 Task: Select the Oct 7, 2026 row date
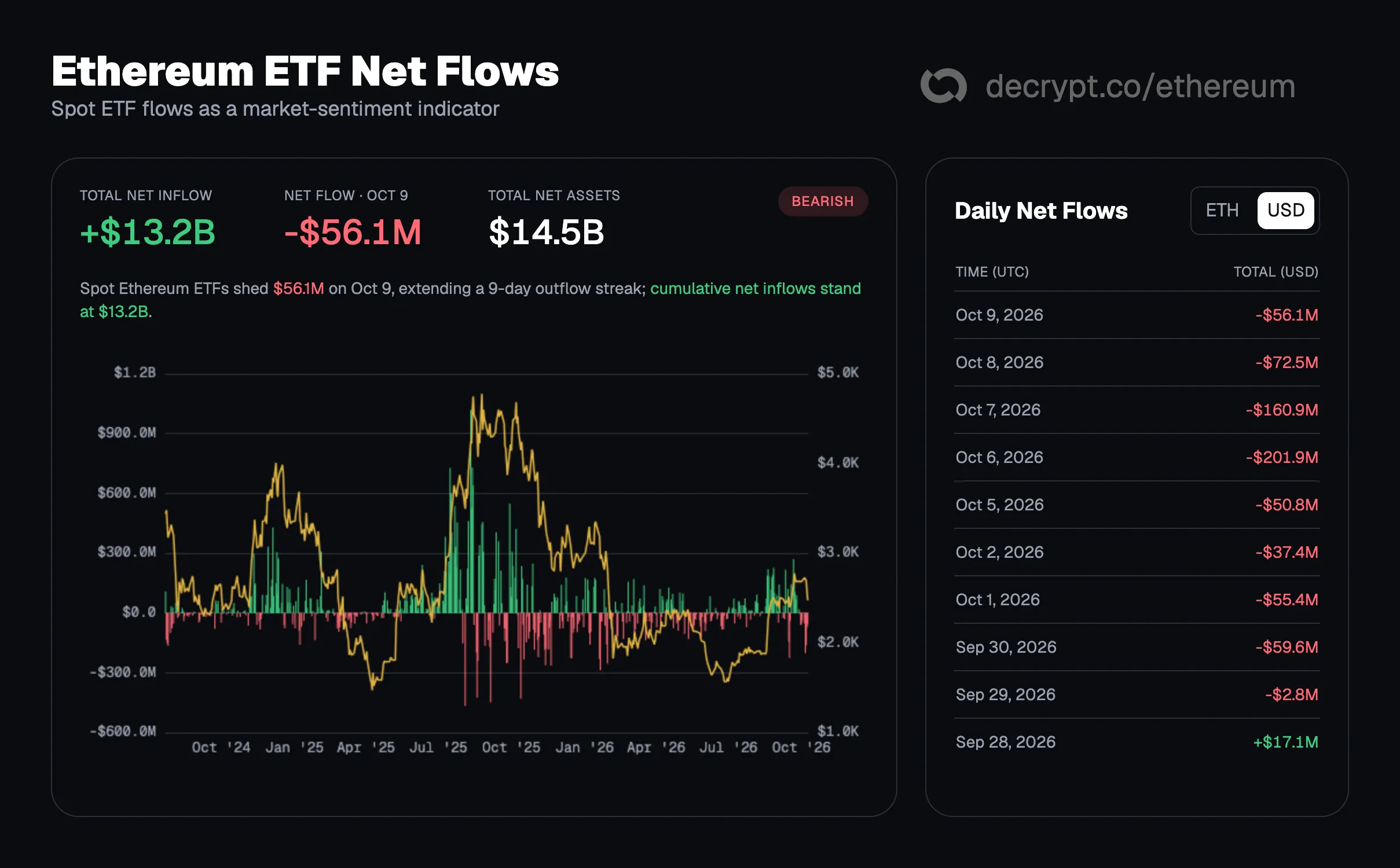(998, 410)
